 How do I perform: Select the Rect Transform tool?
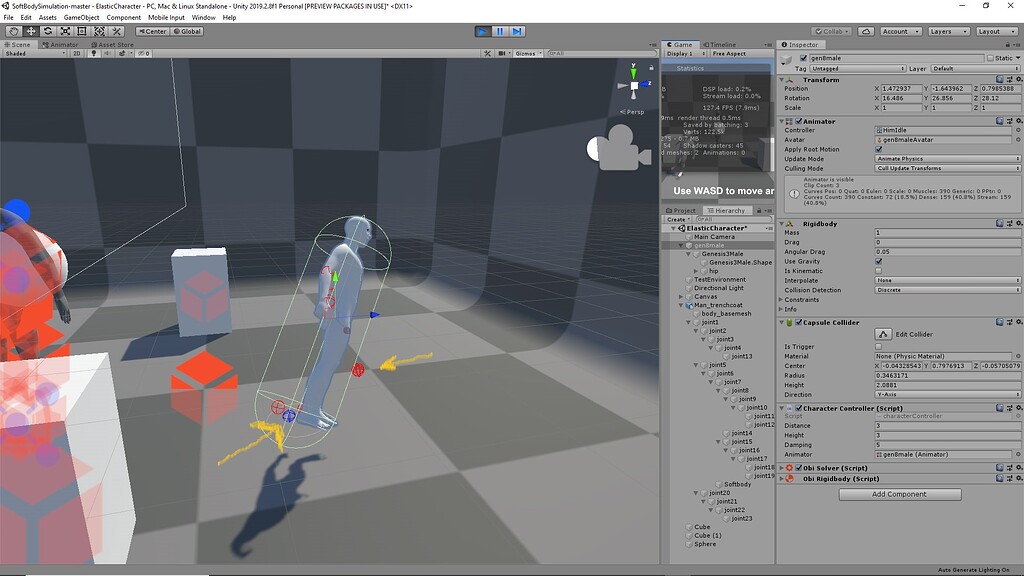[x=80, y=31]
